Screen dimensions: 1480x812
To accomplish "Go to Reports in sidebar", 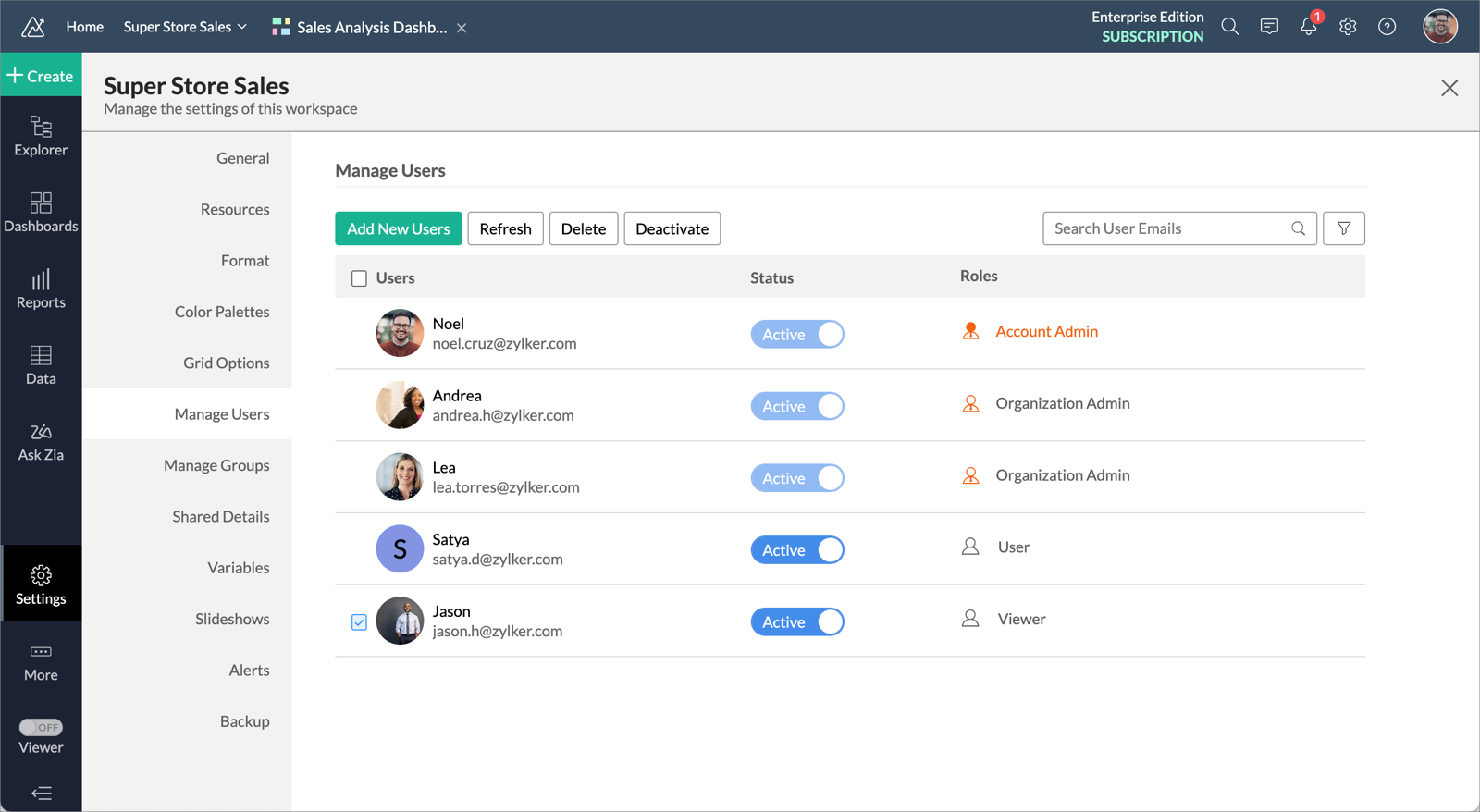I will coord(41,289).
